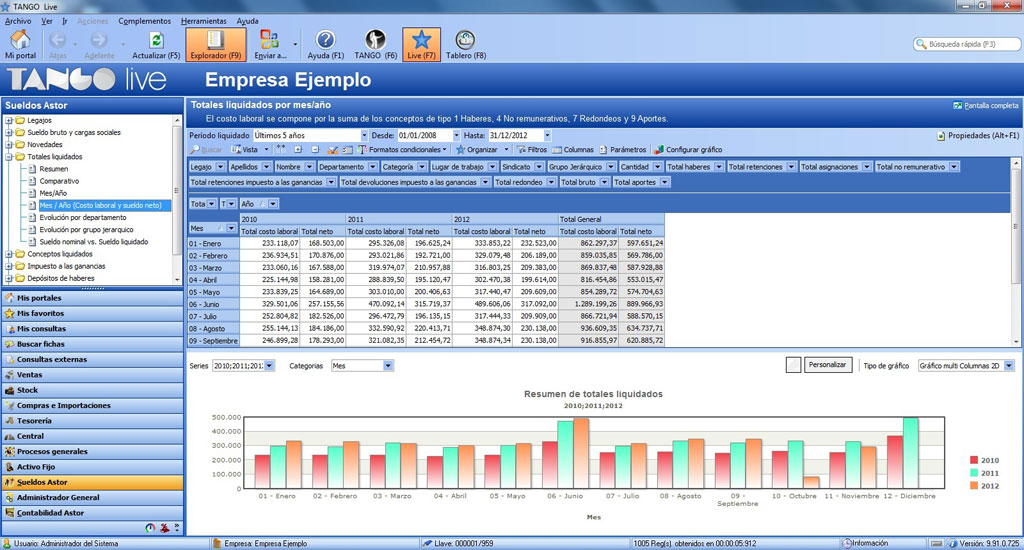Click the collapse-all minus icon in grid toolbar

tap(315, 150)
